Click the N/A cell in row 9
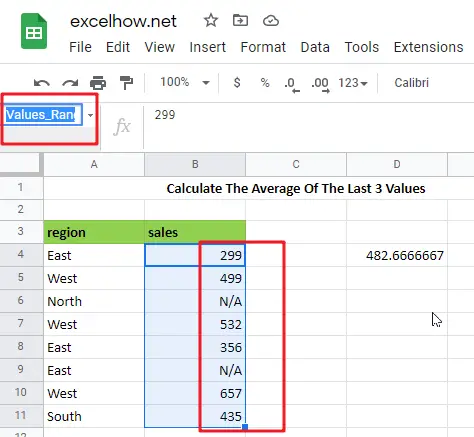This screenshot has height=437, width=474. 195,370
